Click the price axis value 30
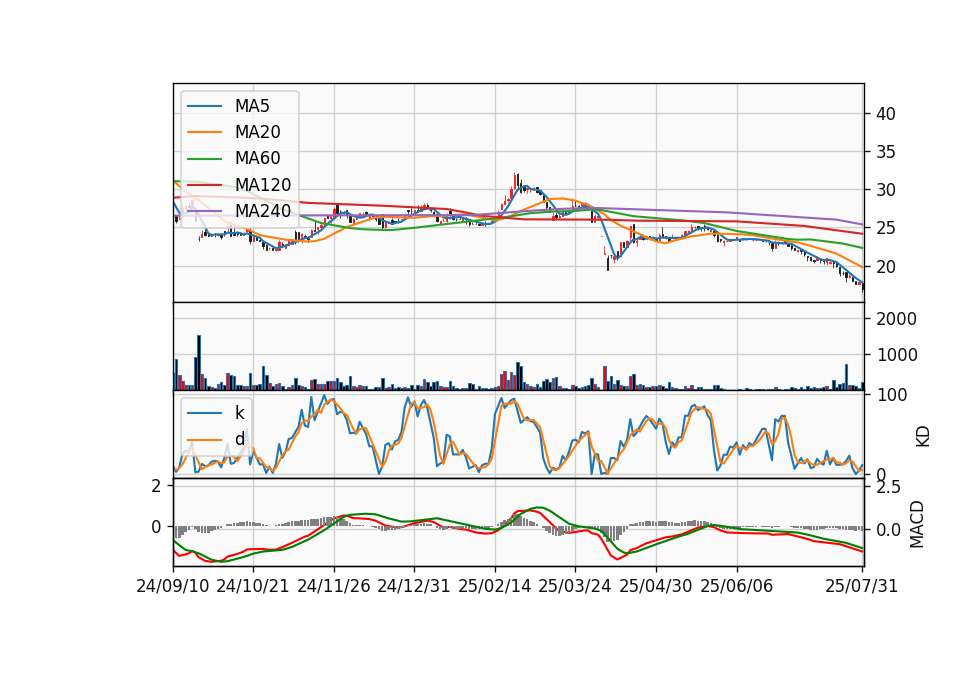Screen dimensions: 960x690 [x=885, y=190]
